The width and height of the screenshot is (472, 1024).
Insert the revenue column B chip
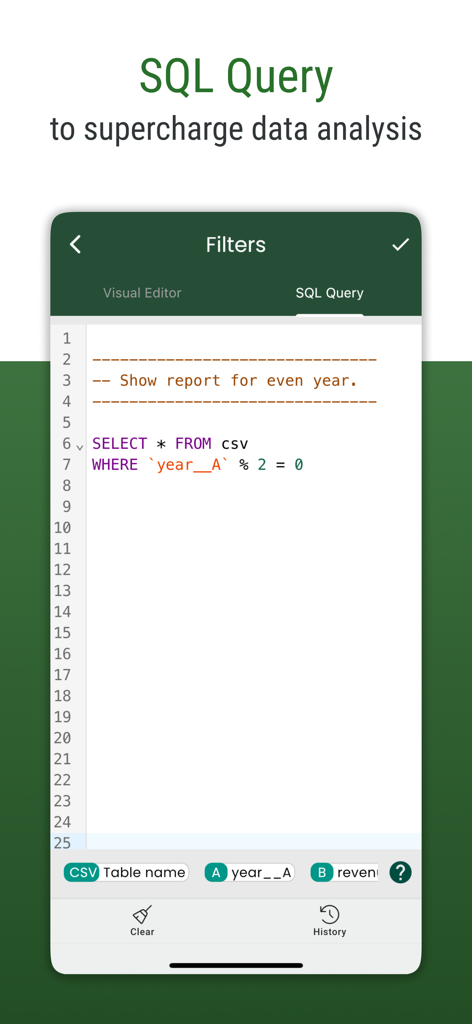click(x=344, y=872)
